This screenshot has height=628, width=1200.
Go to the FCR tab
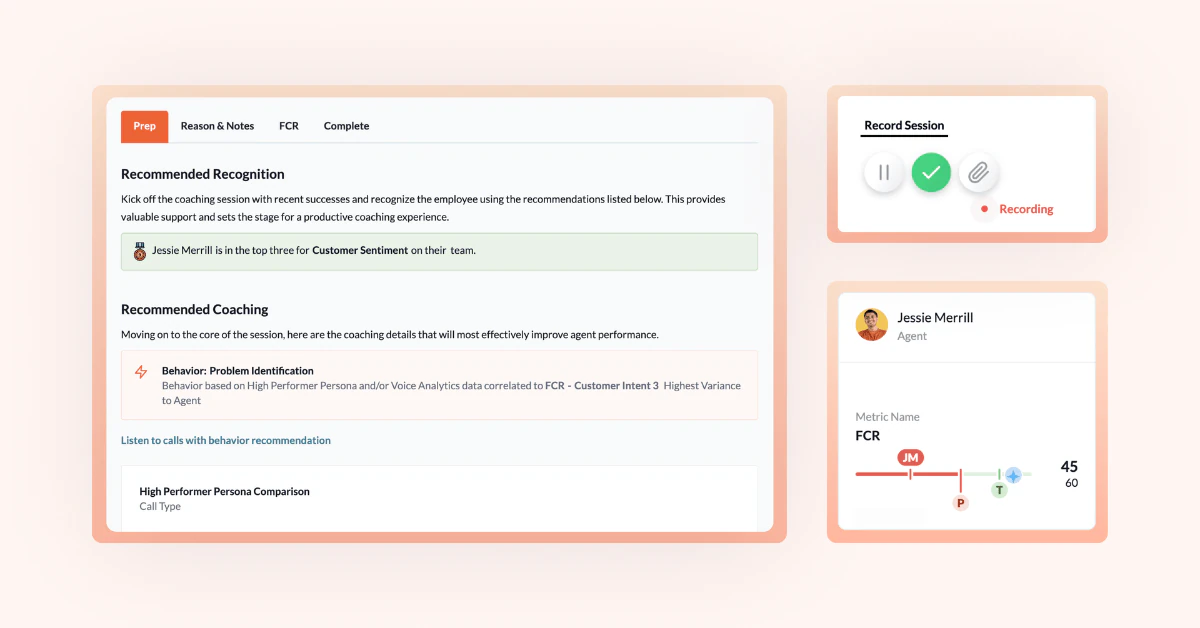pyautogui.click(x=289, y=126)
